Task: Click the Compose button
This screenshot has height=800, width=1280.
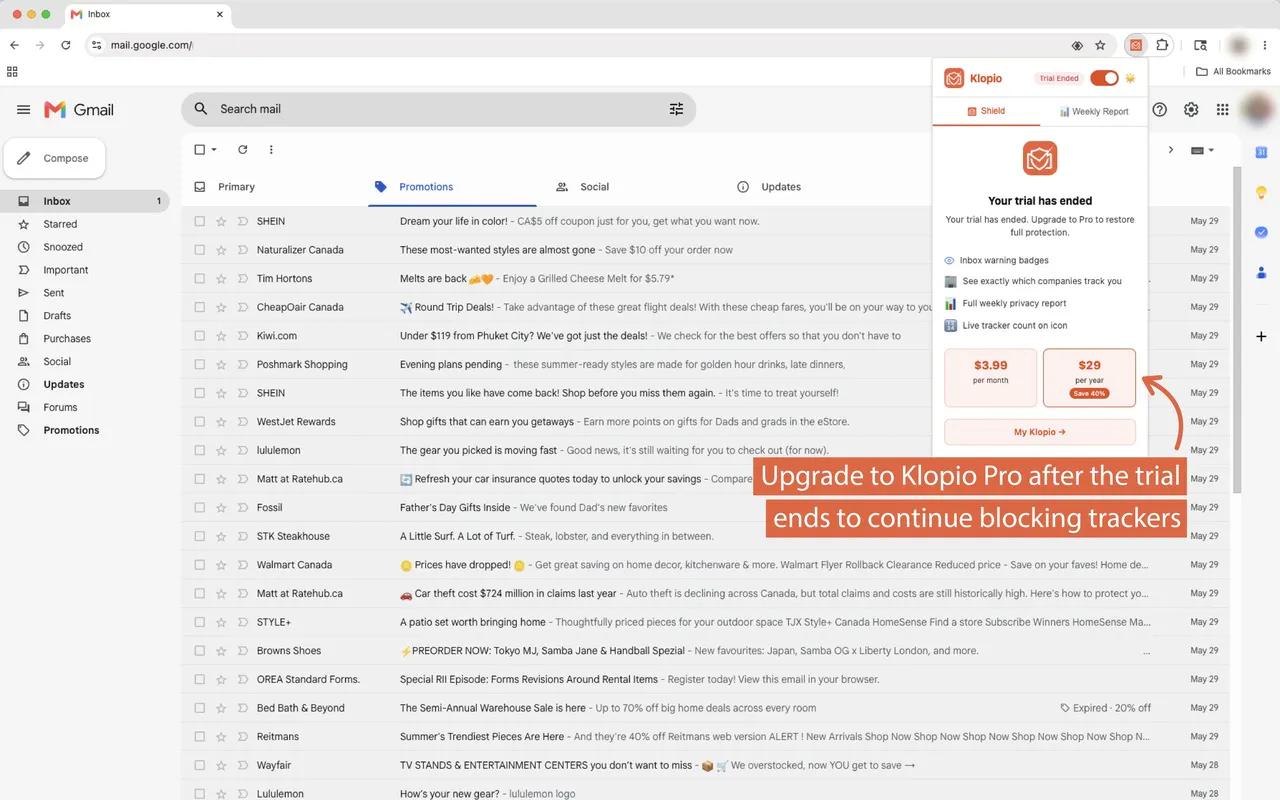Action: (55, 158)
